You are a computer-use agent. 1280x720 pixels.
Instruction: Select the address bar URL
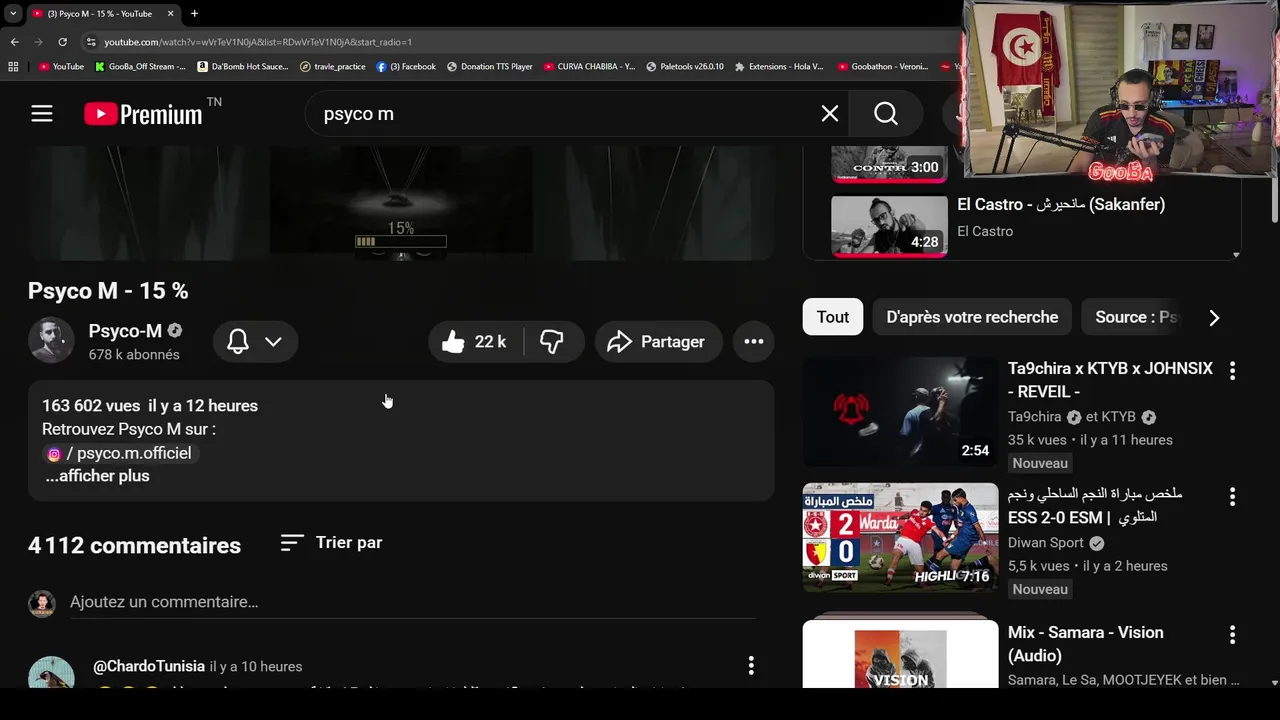[258, 42]
